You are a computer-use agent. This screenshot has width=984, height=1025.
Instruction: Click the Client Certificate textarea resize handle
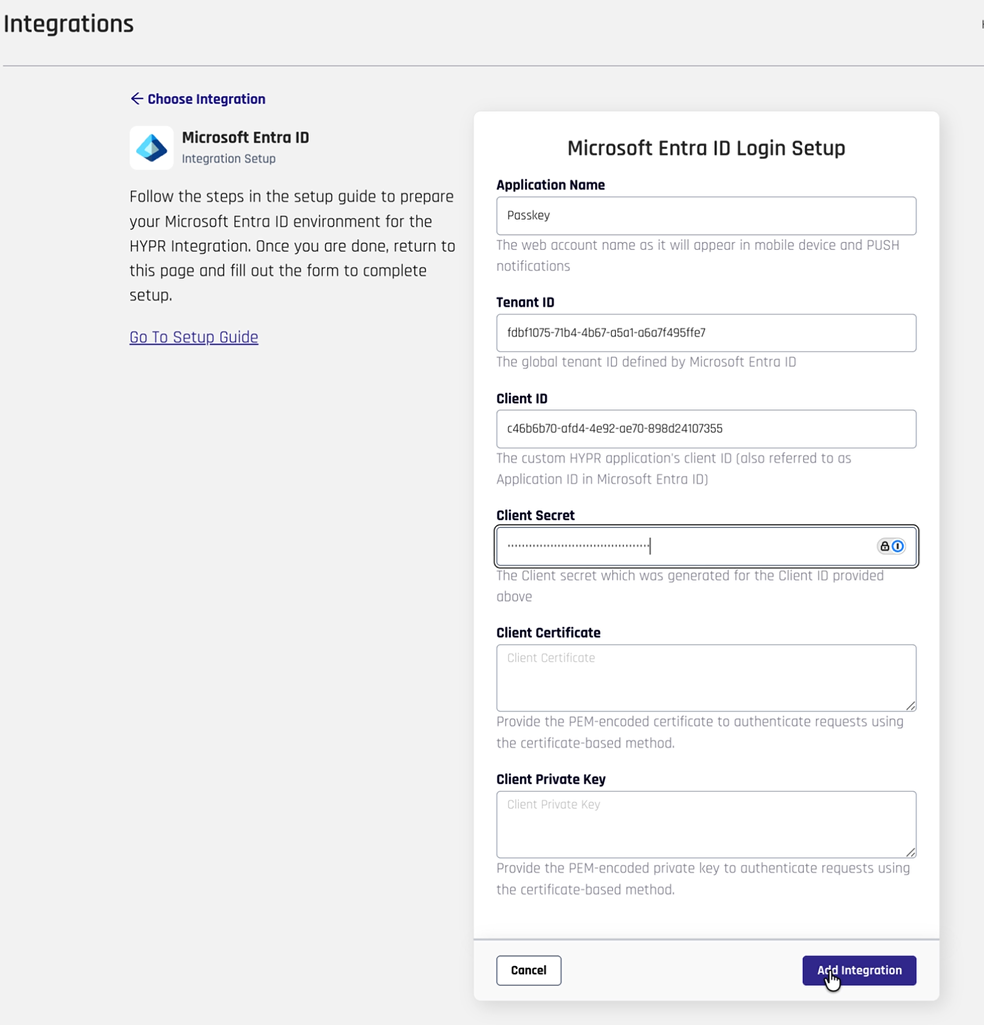910,705
